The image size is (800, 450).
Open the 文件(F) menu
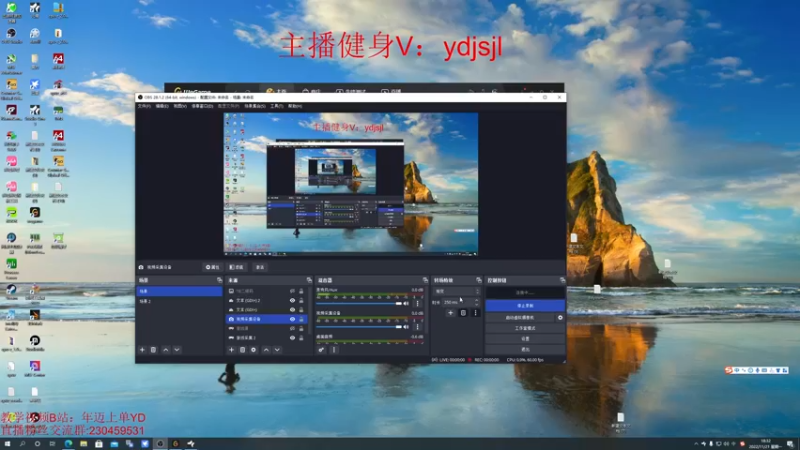pyautogui.click(x=144, y=106)
